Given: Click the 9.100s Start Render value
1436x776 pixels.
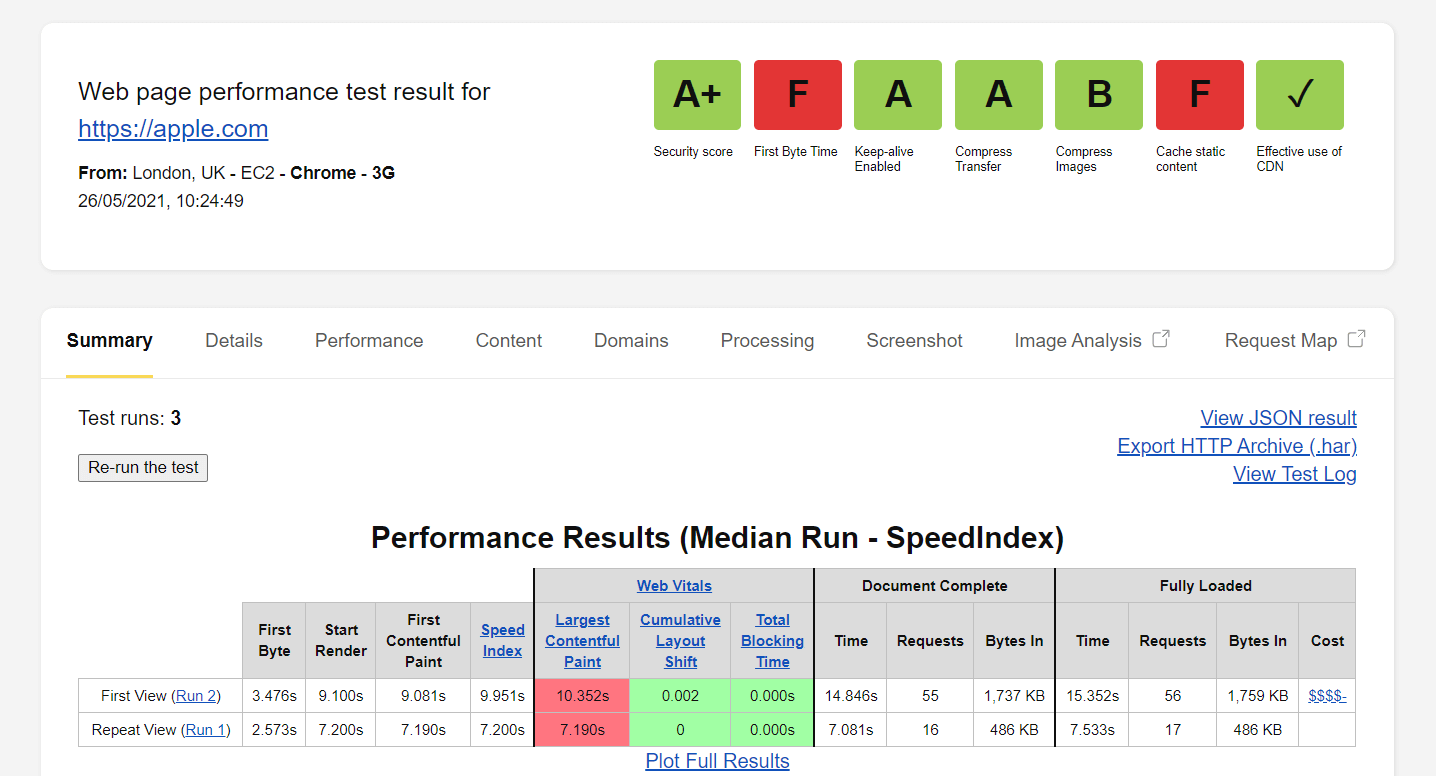Looking at the screenshot, I should tap(340, 695).
